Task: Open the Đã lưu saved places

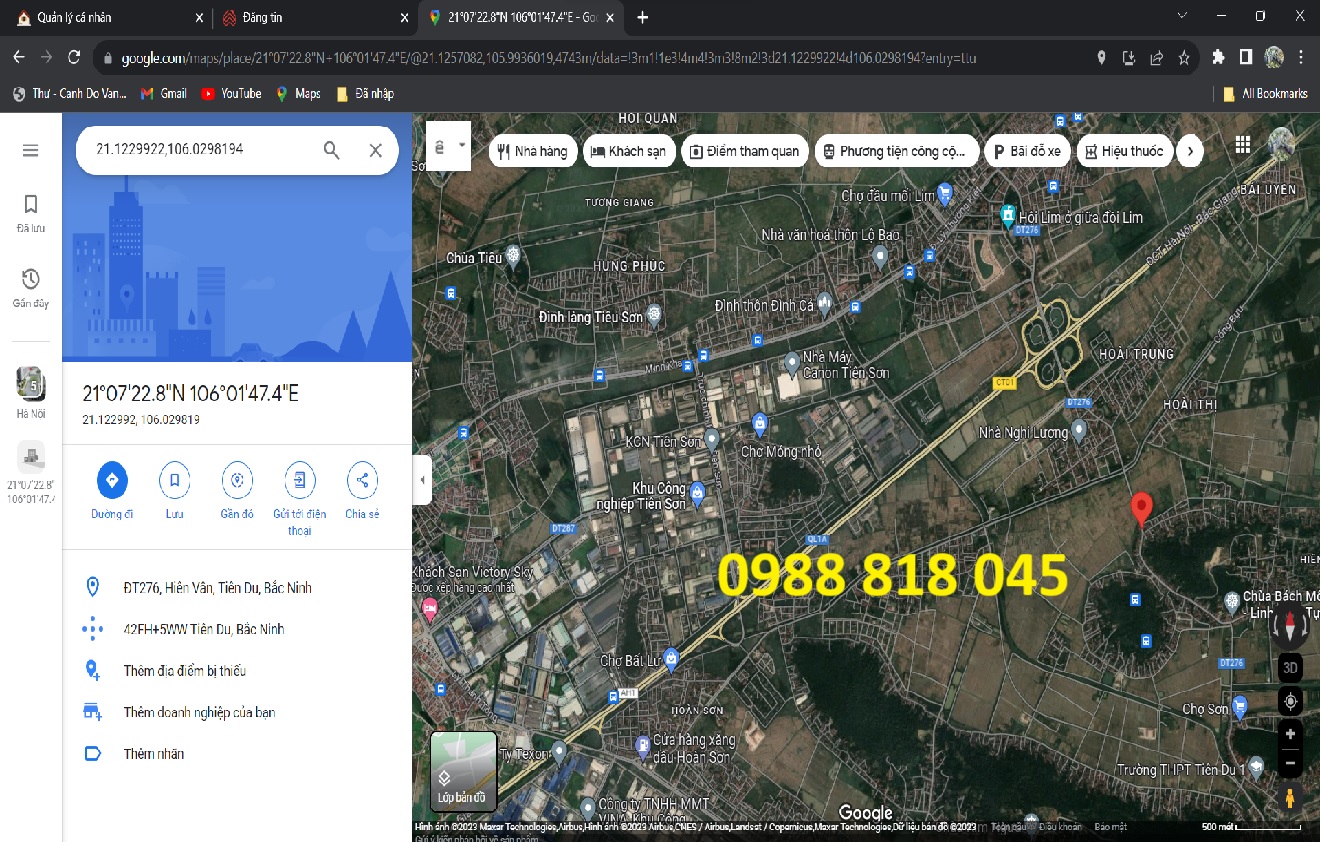Action: [x=30, y=213]
